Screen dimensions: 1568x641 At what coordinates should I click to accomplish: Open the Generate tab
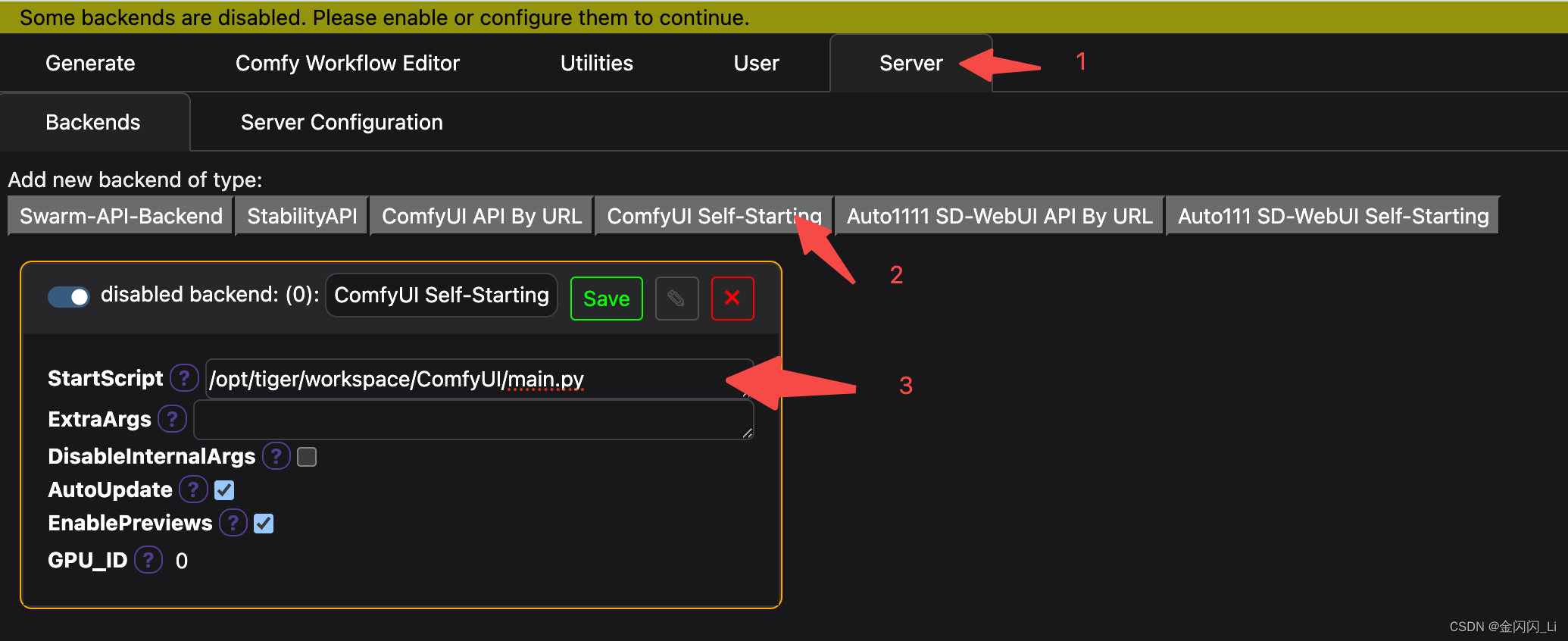pos(90,63)
